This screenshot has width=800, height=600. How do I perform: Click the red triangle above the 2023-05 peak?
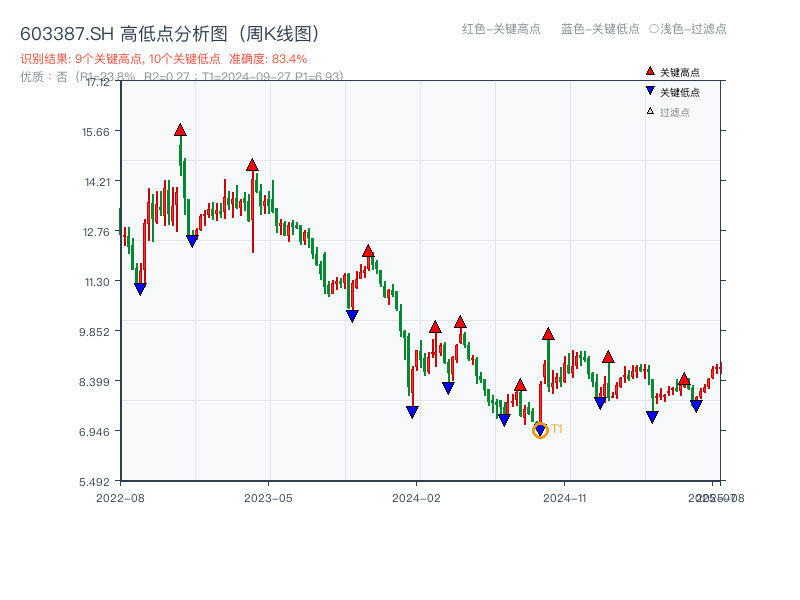coord(250,165)
